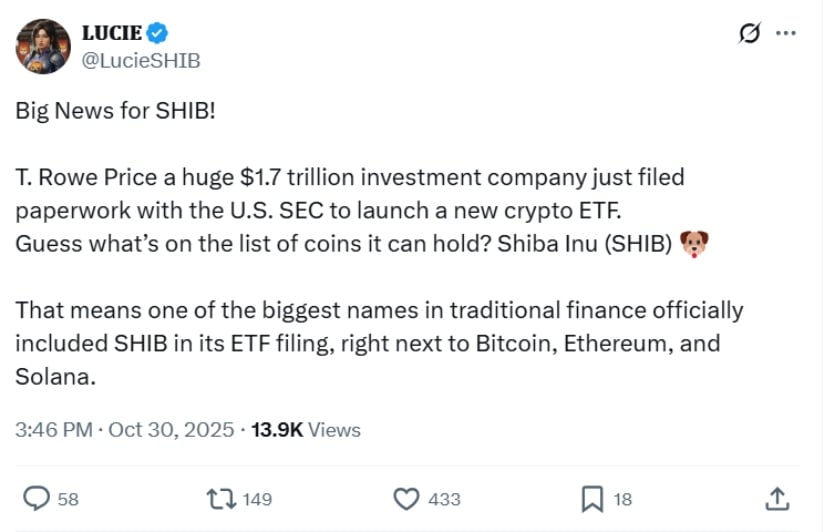825x532 pixels.
Task: Click the blue verified badge
Action: coord(158,34)
